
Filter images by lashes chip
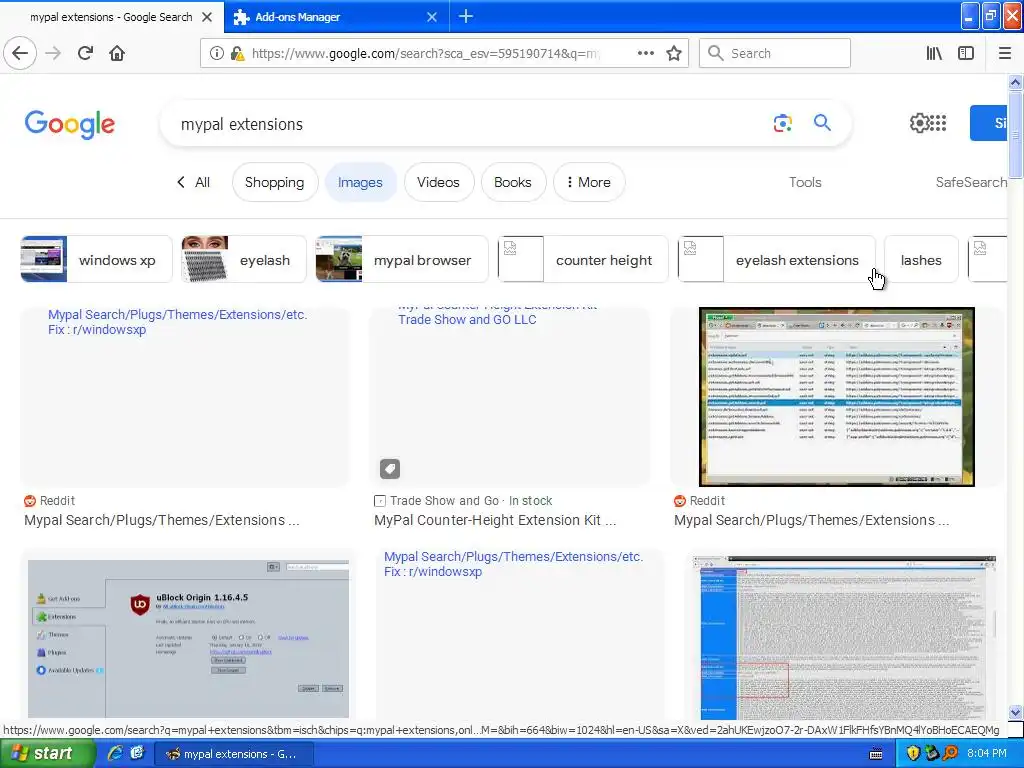point(921,259)
